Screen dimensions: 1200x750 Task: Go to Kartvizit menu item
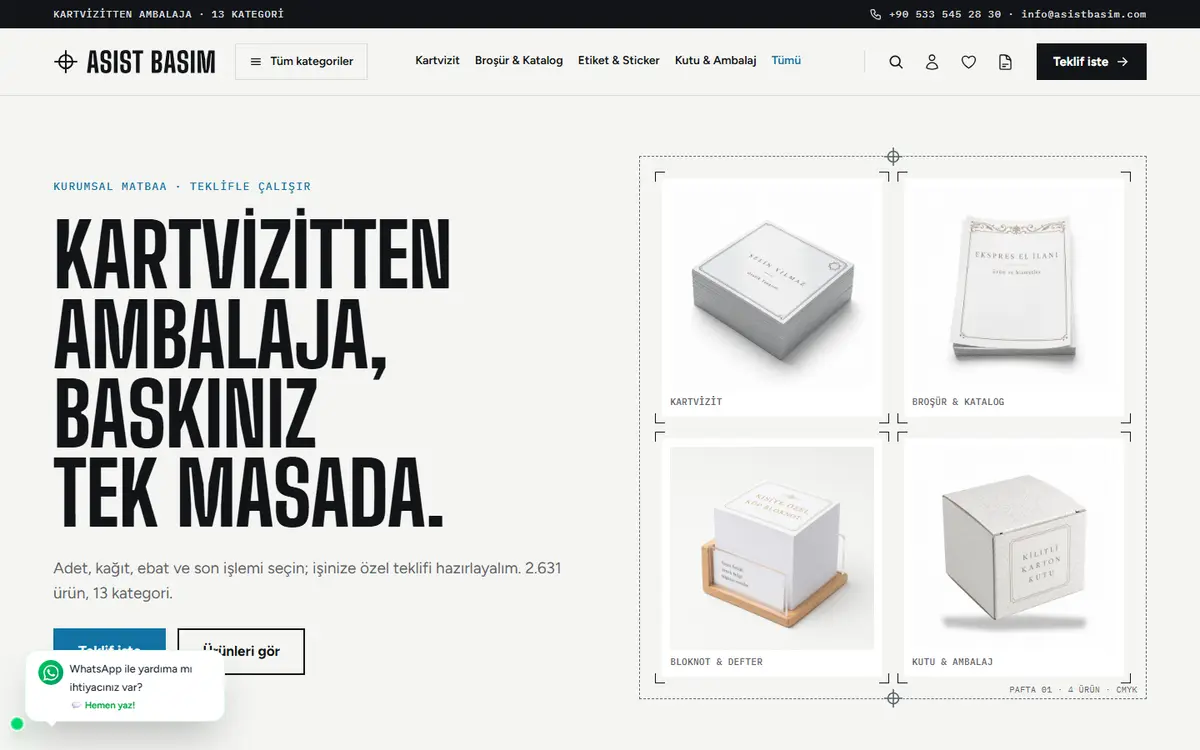pyautogui.click(x=437, y=61)
